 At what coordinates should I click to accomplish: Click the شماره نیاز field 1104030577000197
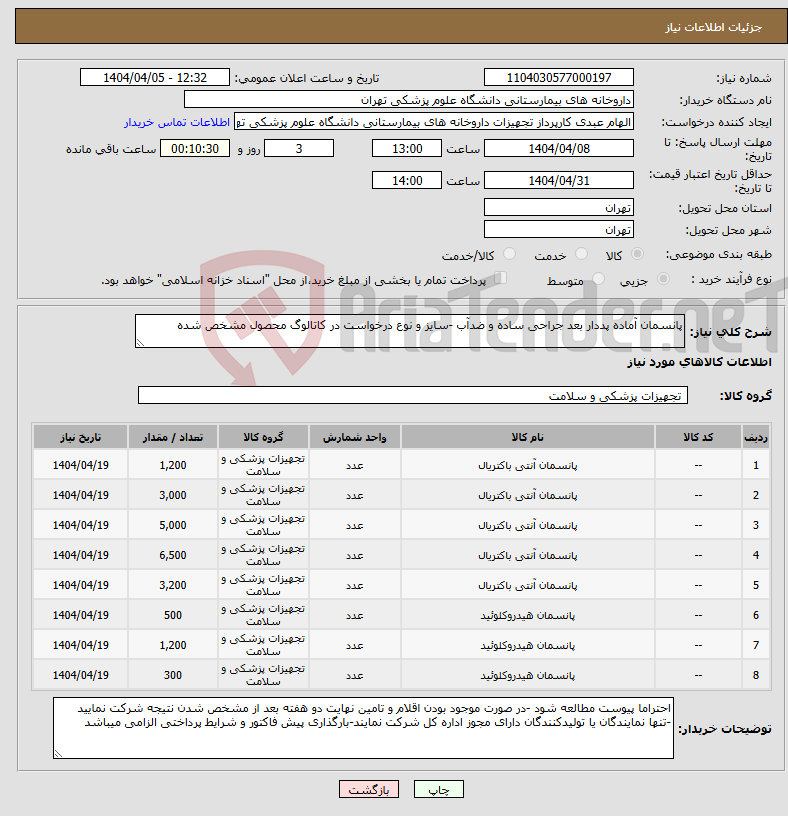[x=558, y=78]
